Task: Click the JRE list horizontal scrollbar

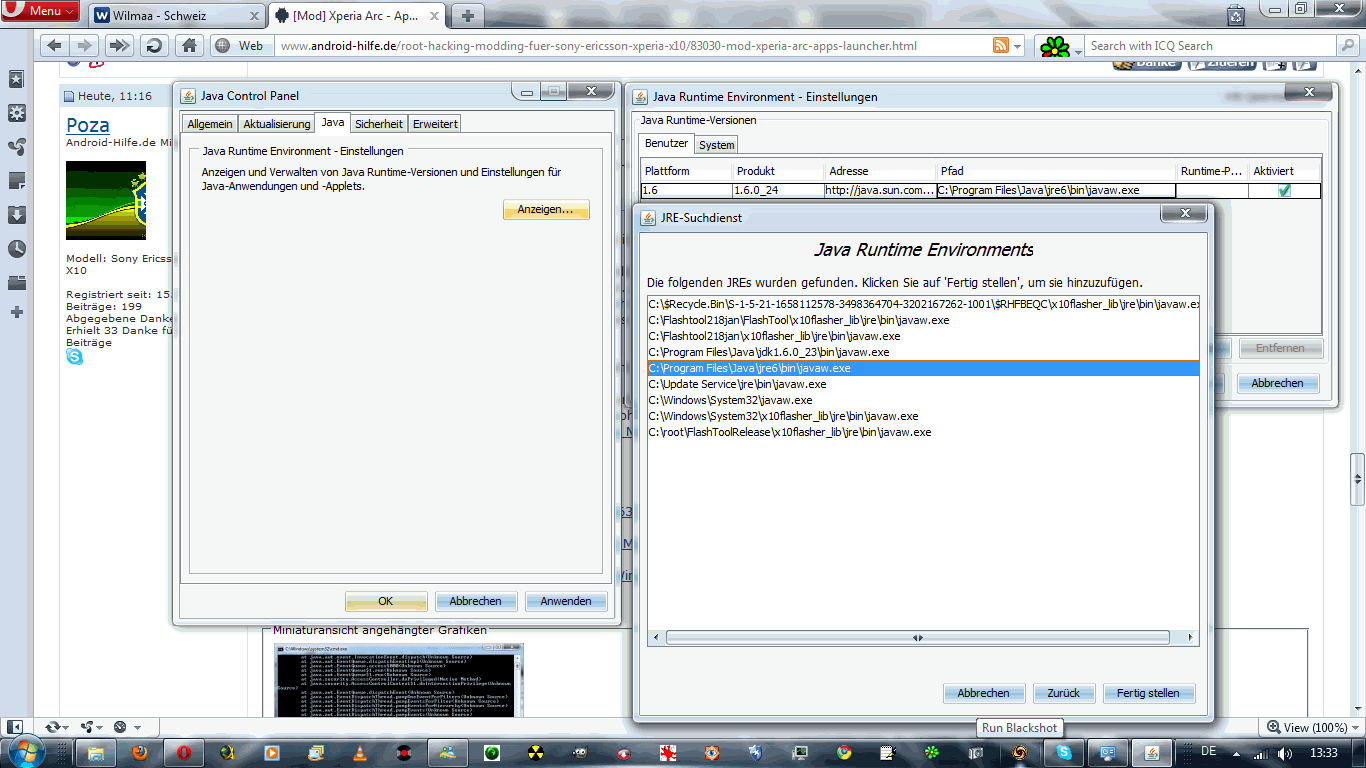Action: click(x=917, y=637)
